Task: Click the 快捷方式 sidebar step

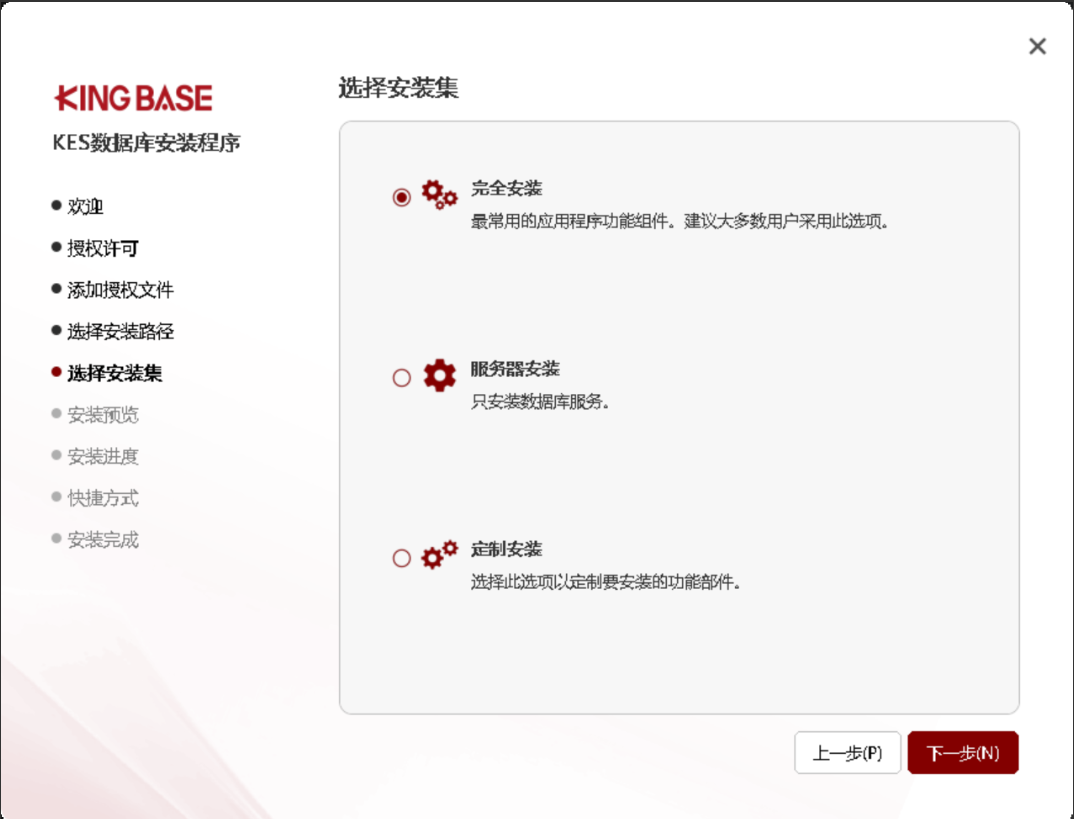Action: pos(103,498)
